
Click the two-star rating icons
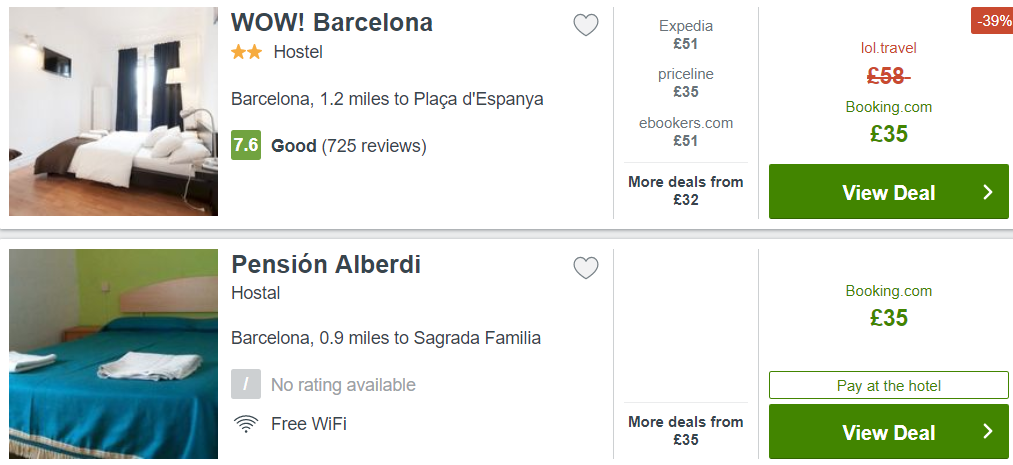[x=247, y=52]
